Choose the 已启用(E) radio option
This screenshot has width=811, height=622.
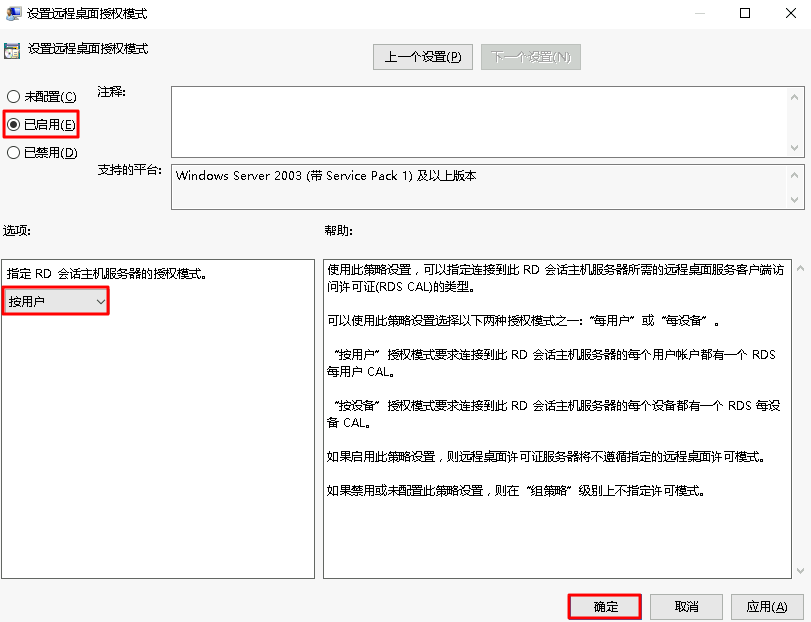coord(14,125)
